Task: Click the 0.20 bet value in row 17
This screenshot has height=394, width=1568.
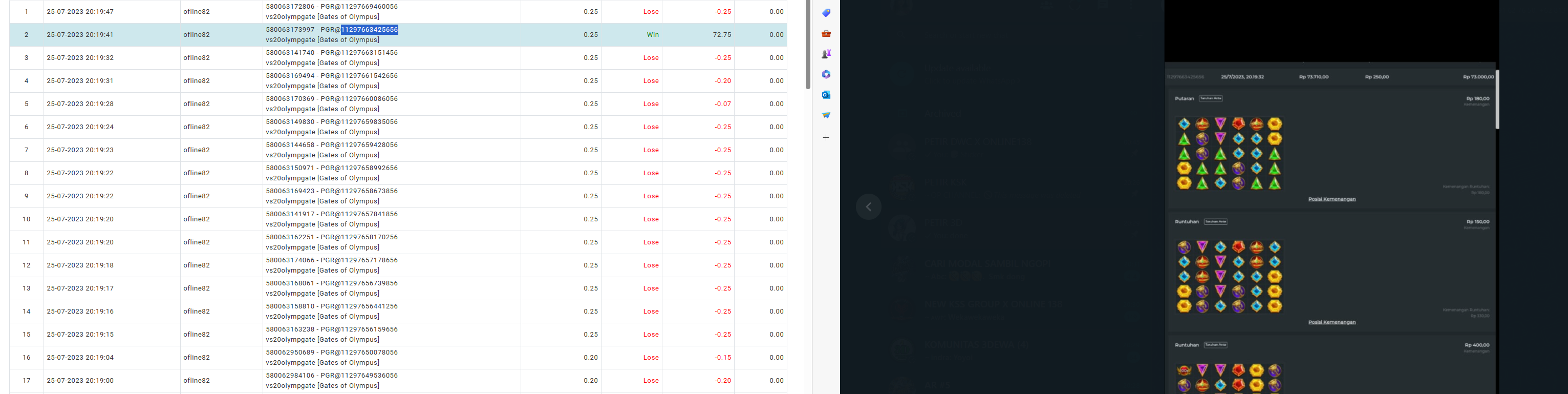Action: point(591,381)
